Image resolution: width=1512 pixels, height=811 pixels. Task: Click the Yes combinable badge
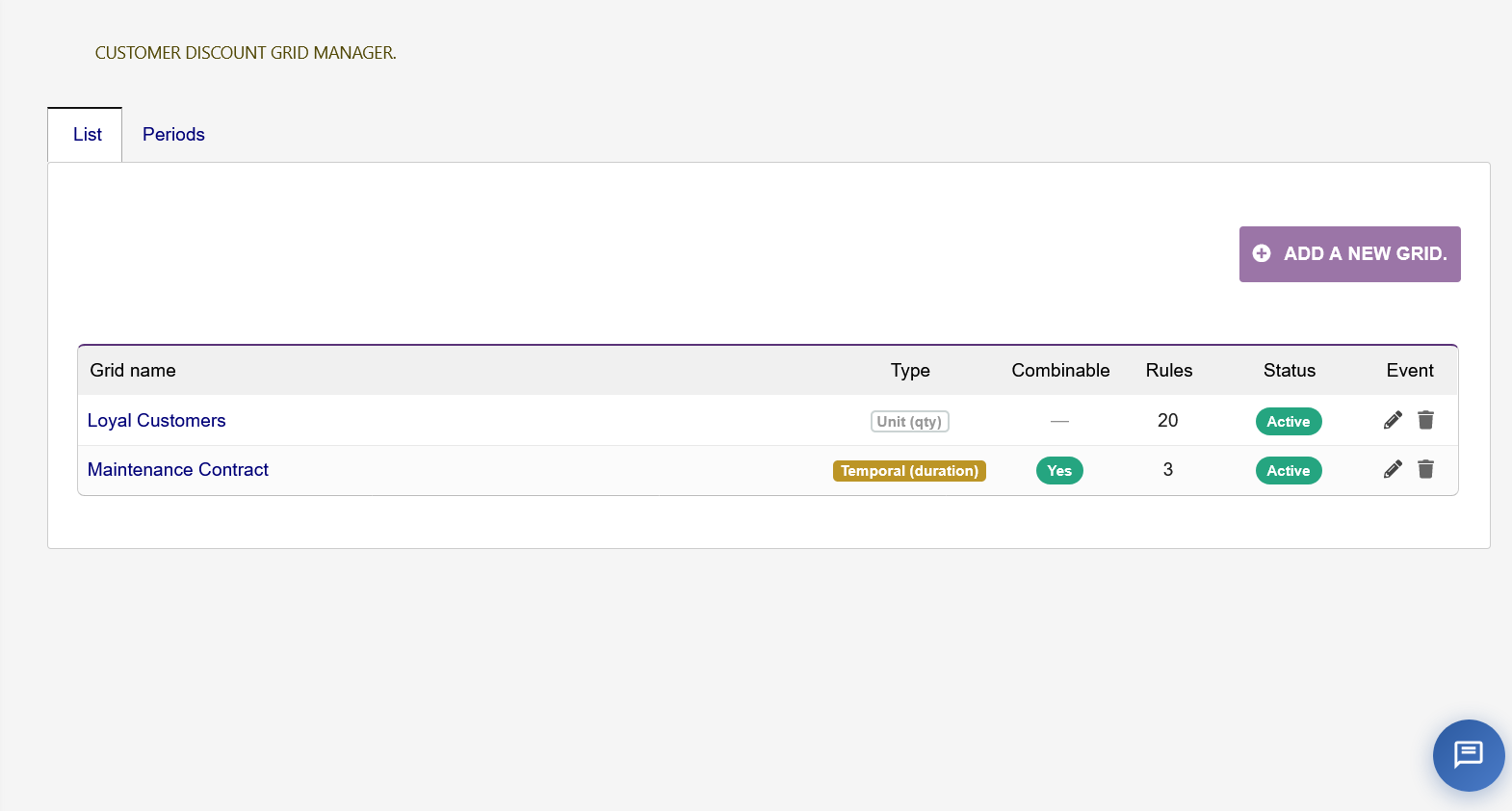(x=1059, y=471)
